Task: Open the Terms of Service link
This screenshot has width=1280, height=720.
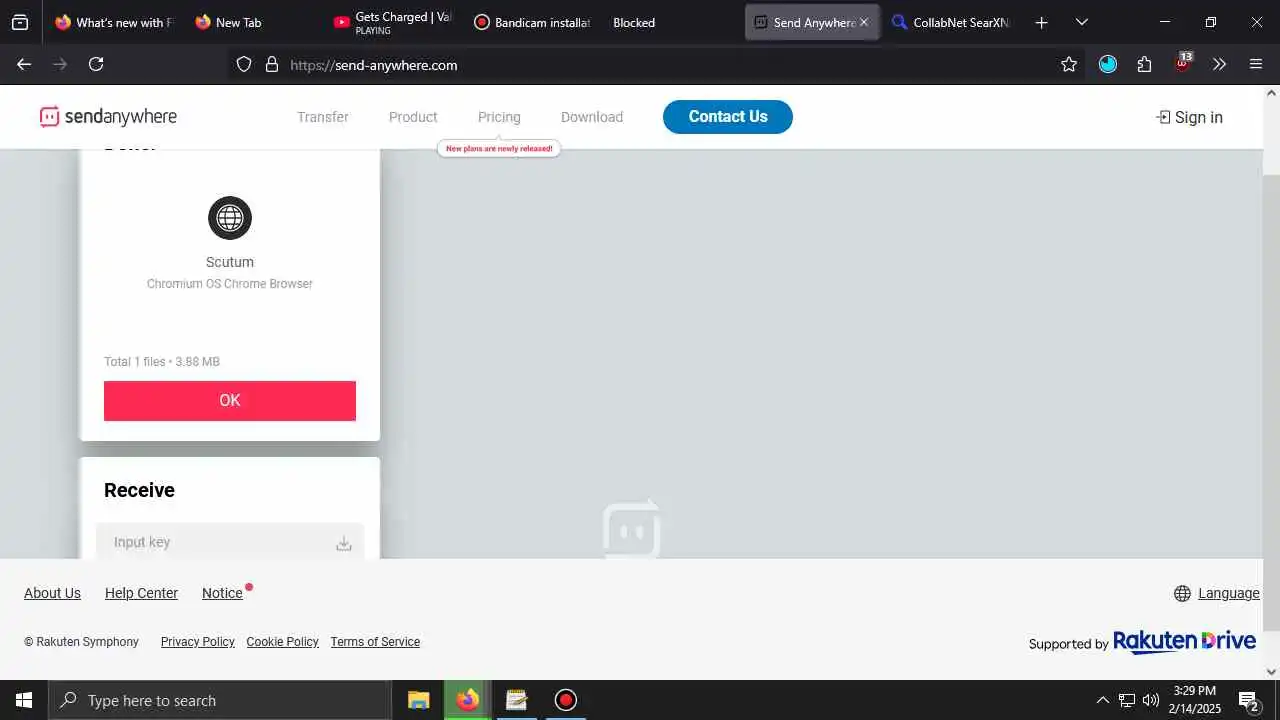Action: (375, 642)
